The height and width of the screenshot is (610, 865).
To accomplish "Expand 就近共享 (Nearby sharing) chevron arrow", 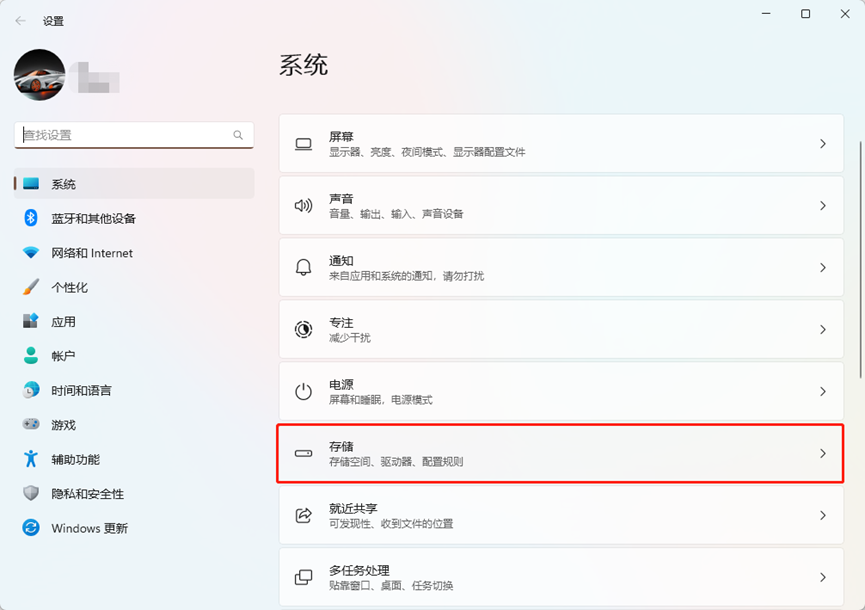I will (x=823, y=515).
